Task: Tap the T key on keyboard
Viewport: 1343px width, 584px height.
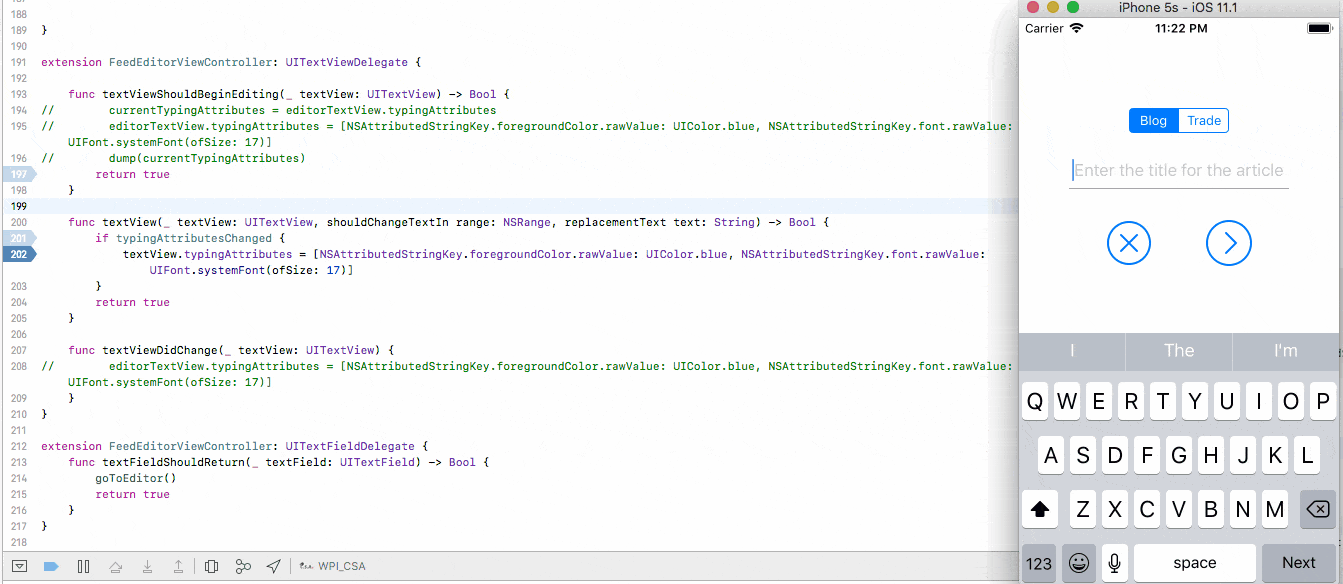Action: click(1163, 402)
